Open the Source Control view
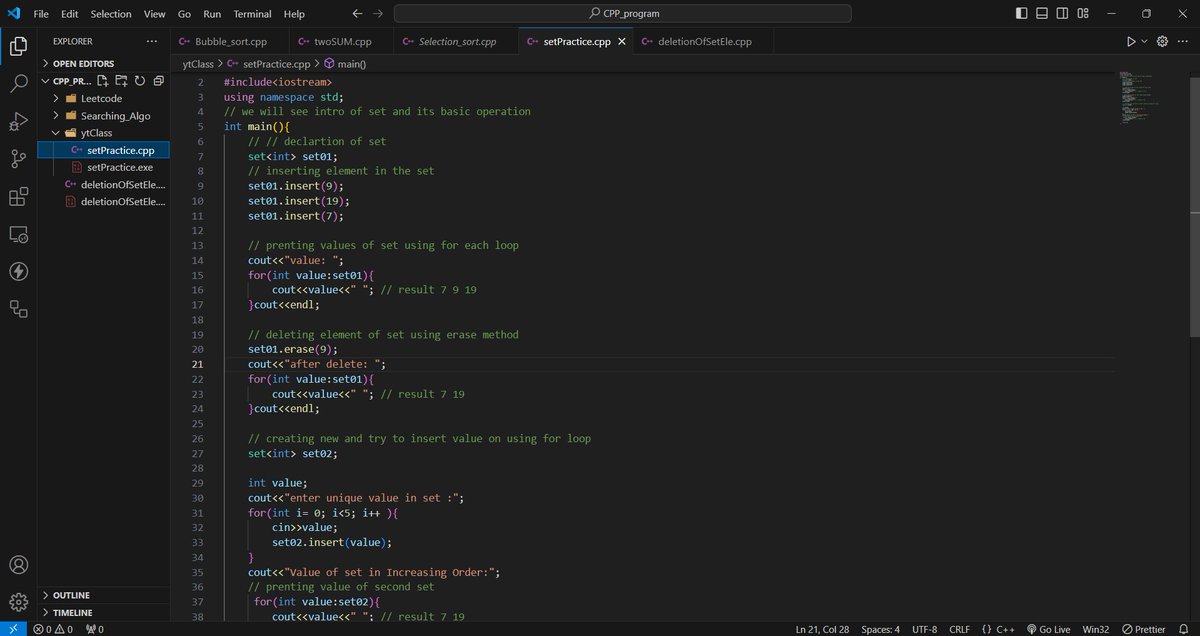 click(x=18, y=158)
